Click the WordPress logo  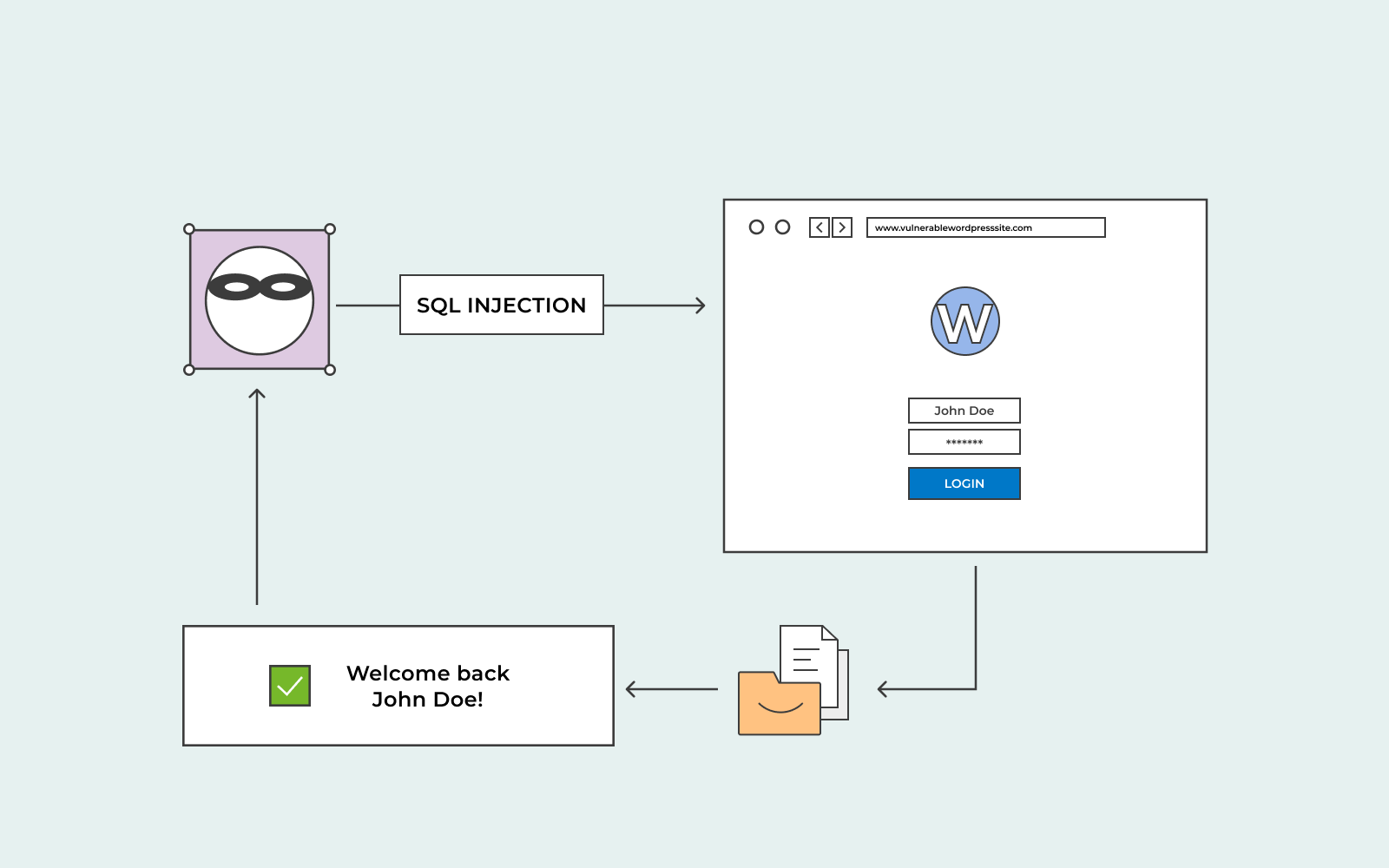coord(964,321)
